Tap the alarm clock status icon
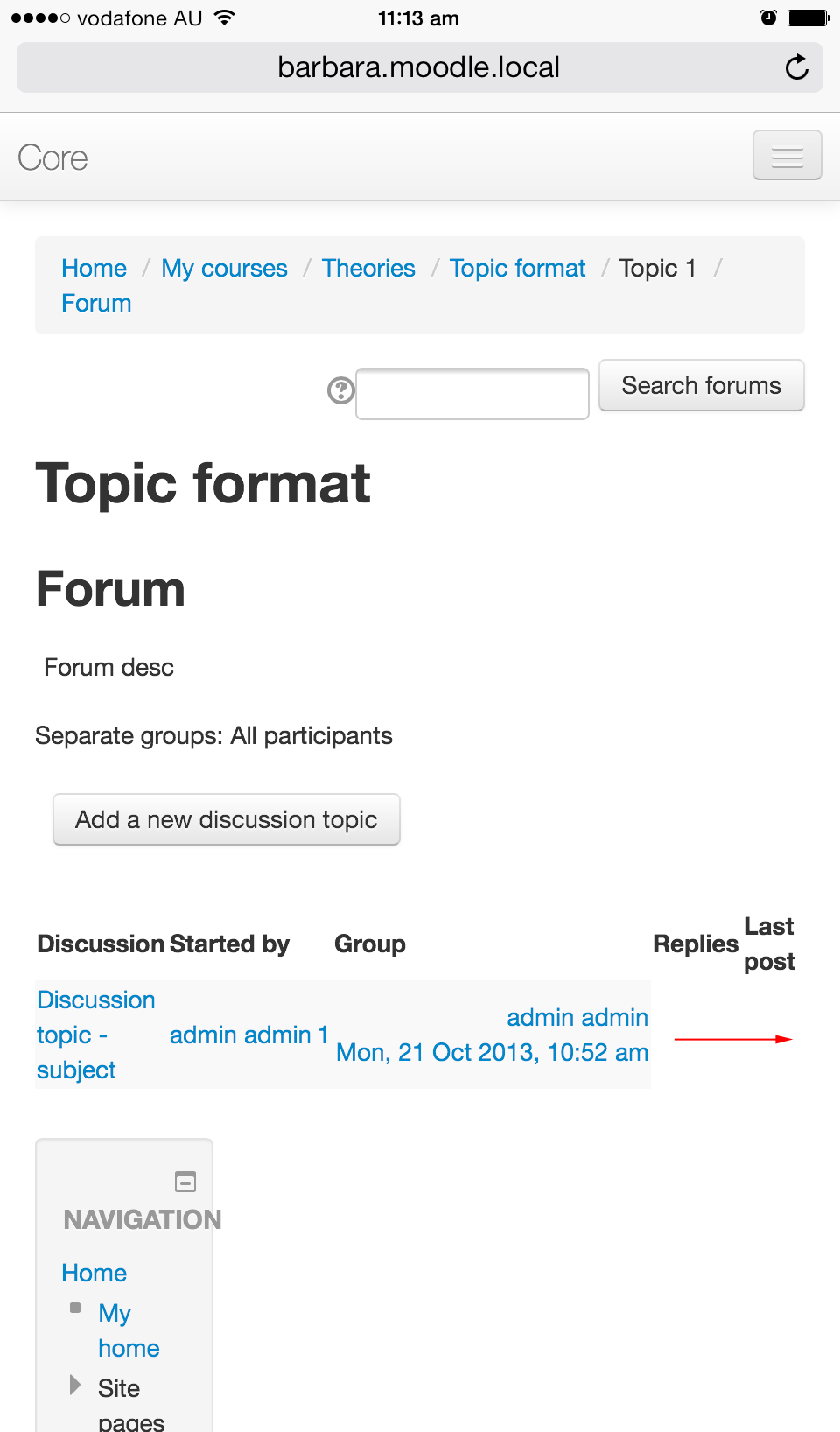The image size is (840, 1432). (x=768, y=18)
